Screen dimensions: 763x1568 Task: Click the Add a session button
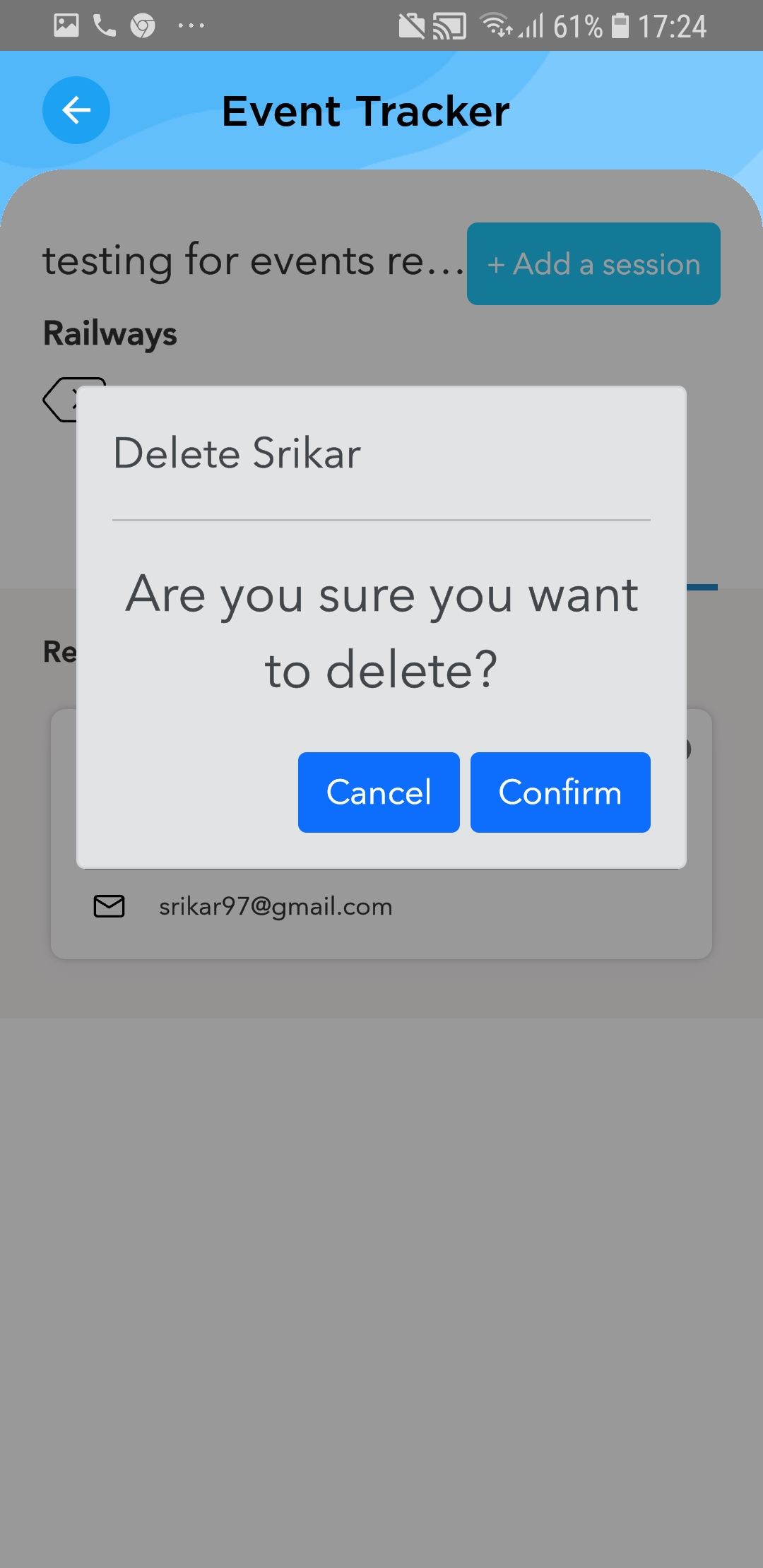pos(593,264)
